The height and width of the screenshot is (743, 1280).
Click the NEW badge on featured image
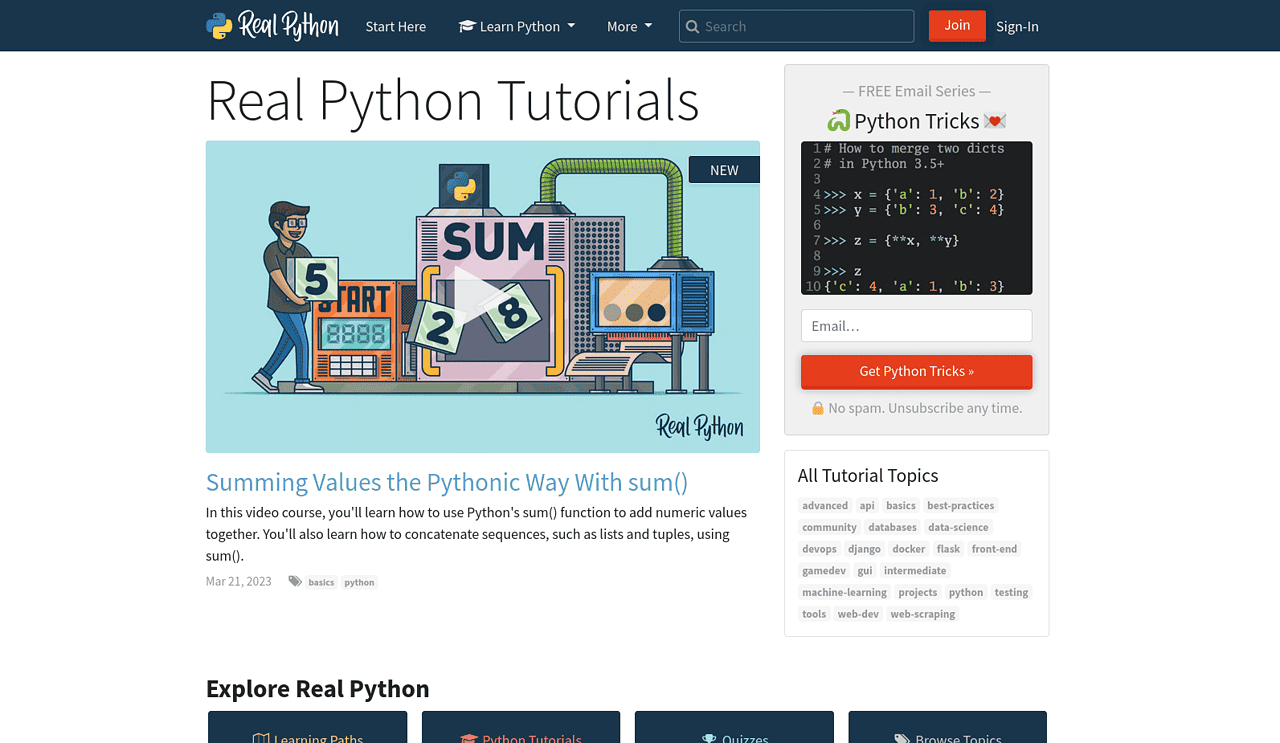click(724, 170)
